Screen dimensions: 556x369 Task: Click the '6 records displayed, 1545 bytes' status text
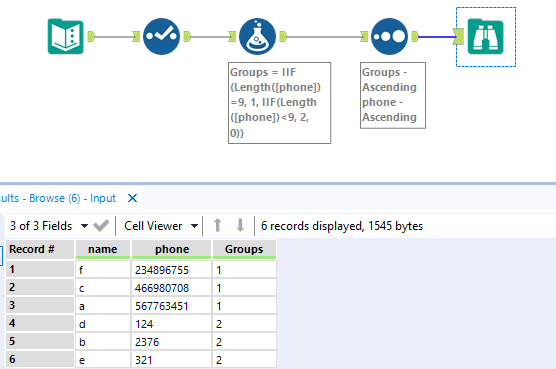coord(342,226)
